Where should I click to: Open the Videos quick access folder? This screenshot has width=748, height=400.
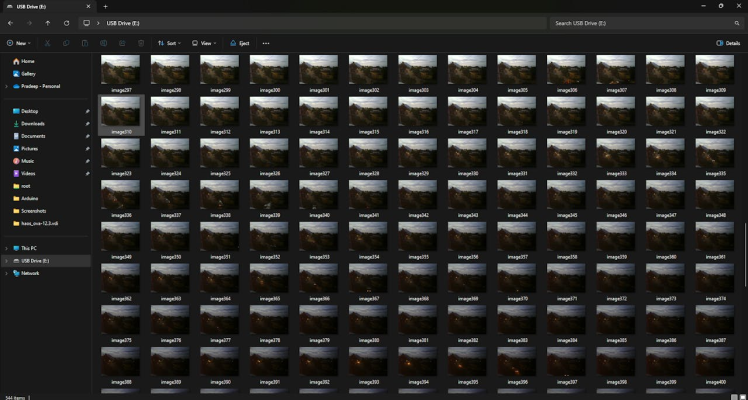pos(24,173)
